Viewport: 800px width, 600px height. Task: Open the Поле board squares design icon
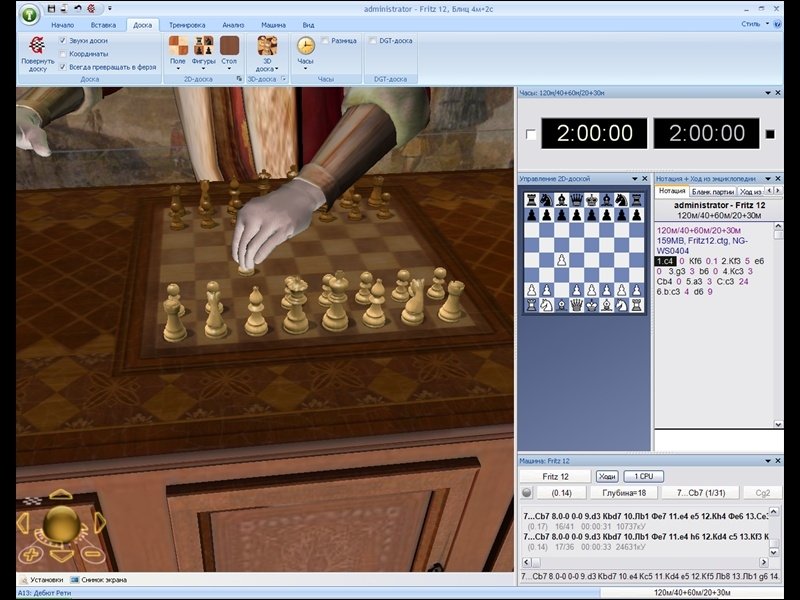[178, 45]
